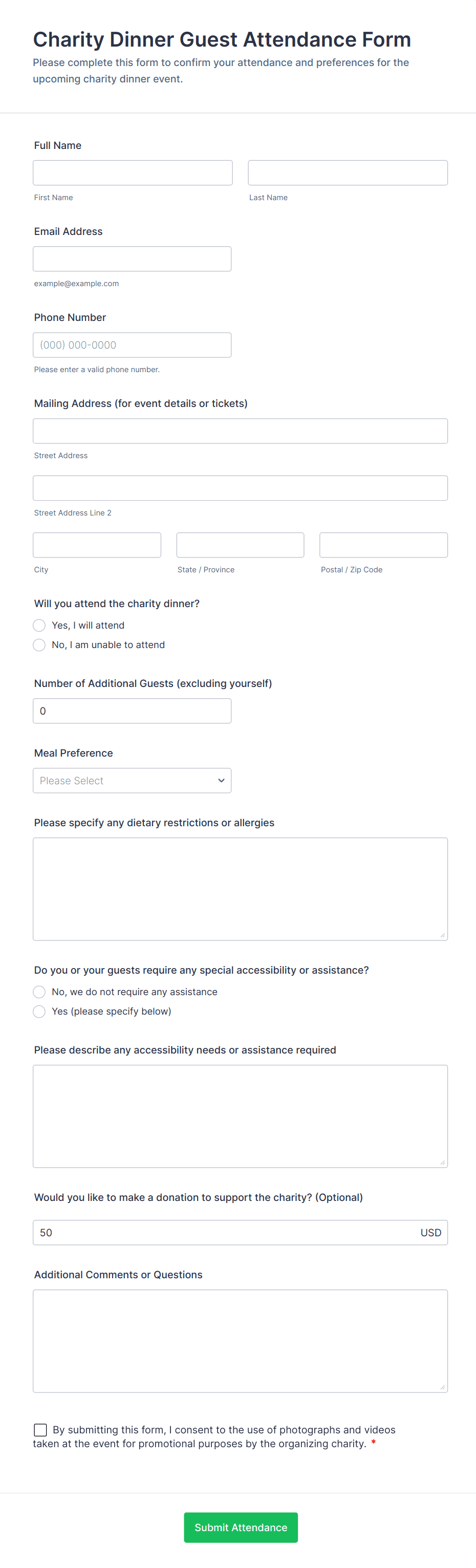Choose 'No, we do not require any assistance'

pos(39,992)
